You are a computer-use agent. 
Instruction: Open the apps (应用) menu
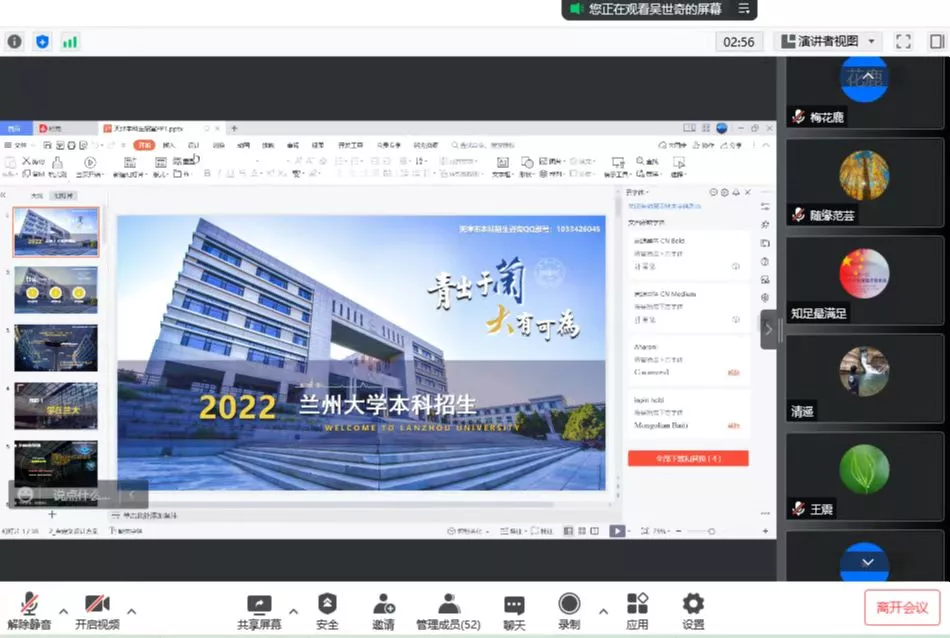coord(637,611)
